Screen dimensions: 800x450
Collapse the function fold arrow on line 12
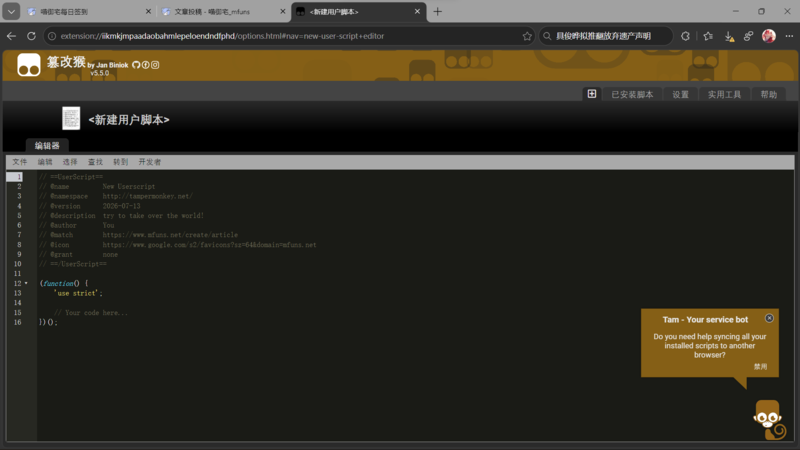point(26,283)
